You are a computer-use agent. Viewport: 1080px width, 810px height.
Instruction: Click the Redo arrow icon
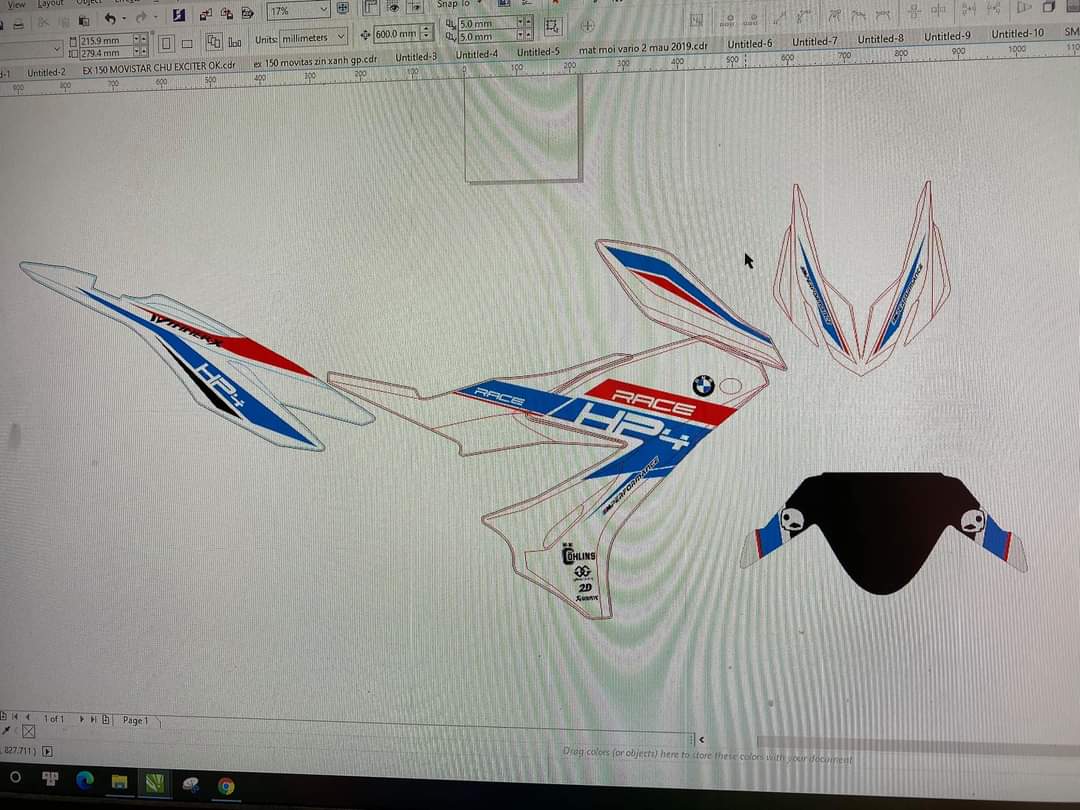coord(141,18)
